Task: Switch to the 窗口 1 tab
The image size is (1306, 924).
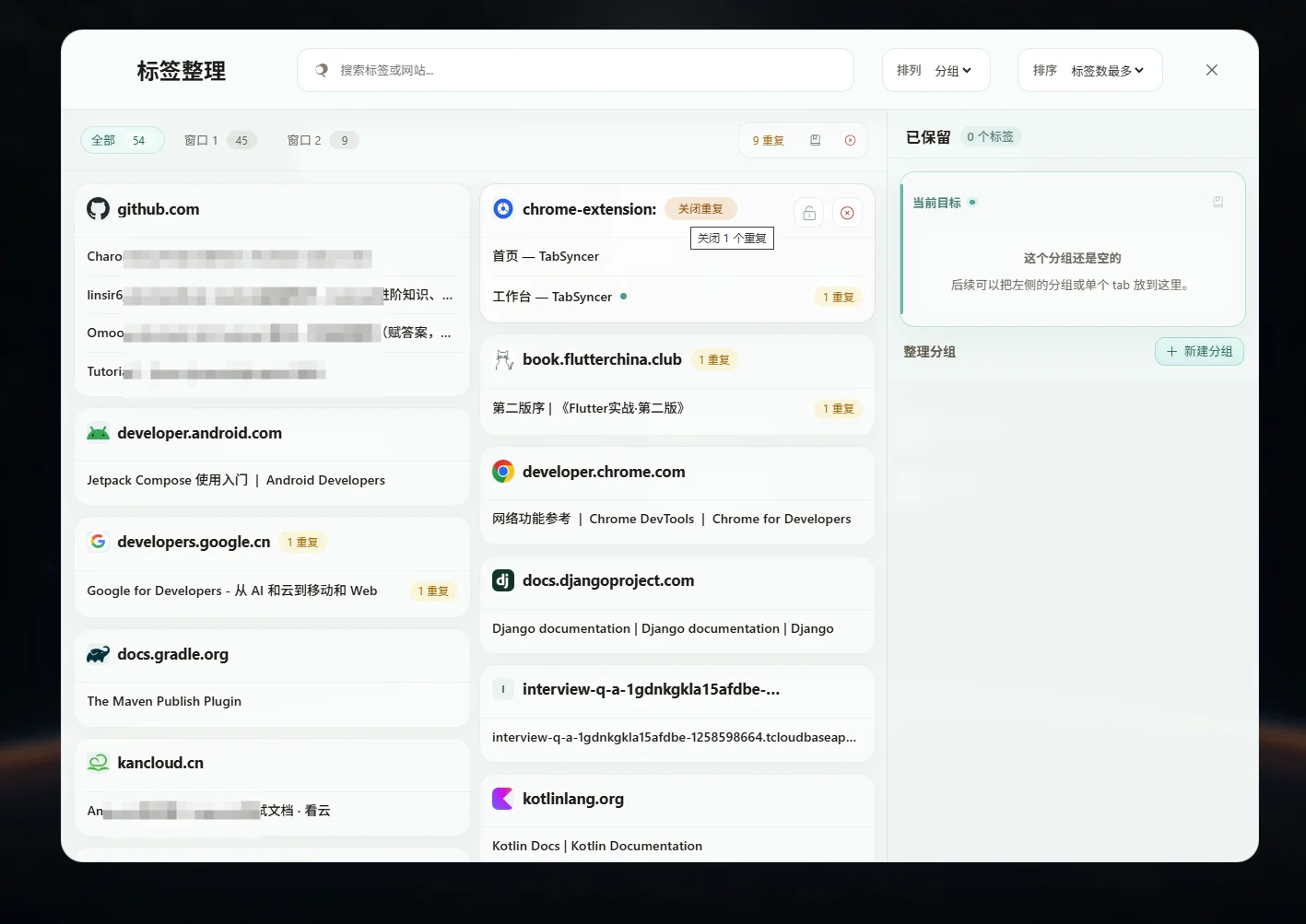Action: (x=219, y=140)
